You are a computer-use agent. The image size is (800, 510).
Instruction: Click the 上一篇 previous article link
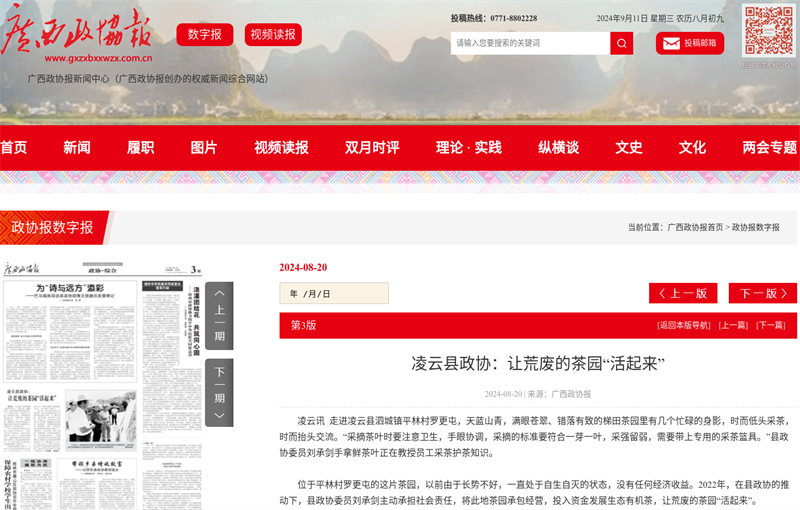pos(733,325)
